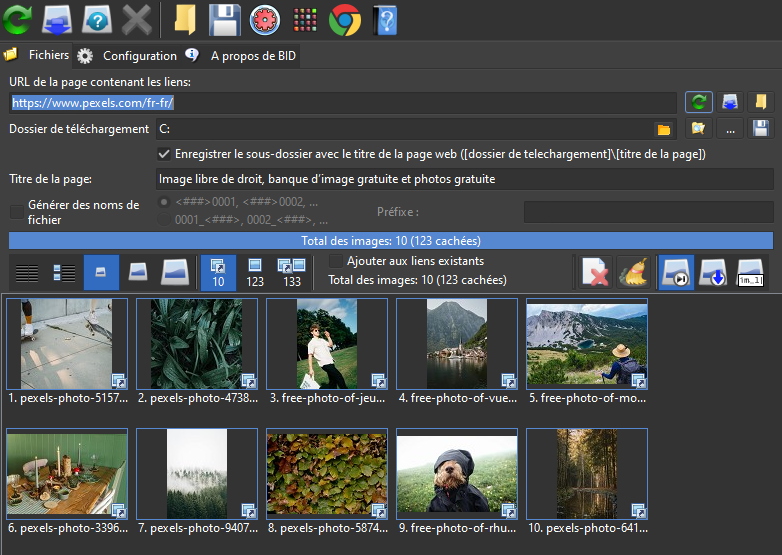
Task: Click the green refresh button beside URL field
Action: pyautogui.click(x=698, y=102)
